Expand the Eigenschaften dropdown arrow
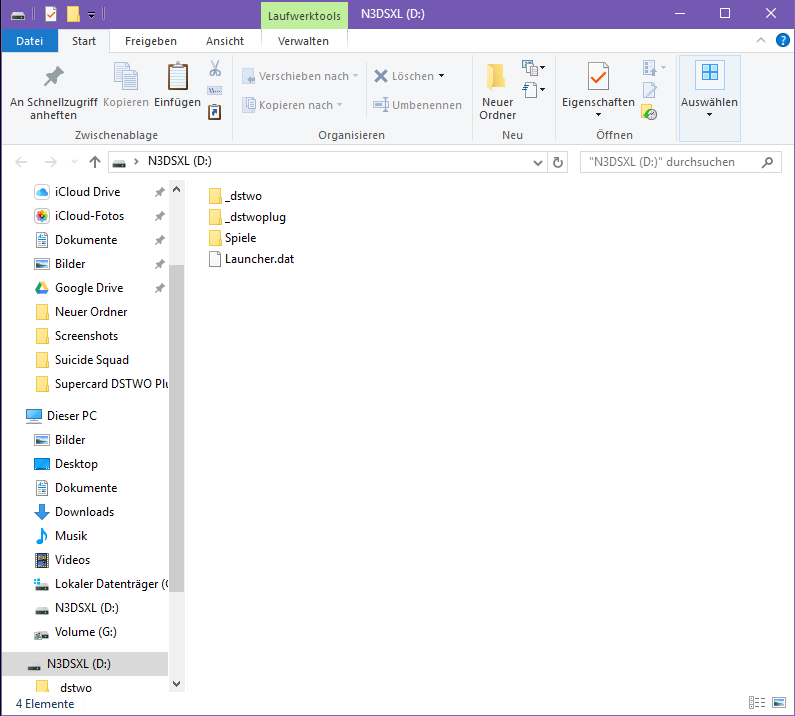This screenshot has height=716, width=795. click(x=598, y=115)
